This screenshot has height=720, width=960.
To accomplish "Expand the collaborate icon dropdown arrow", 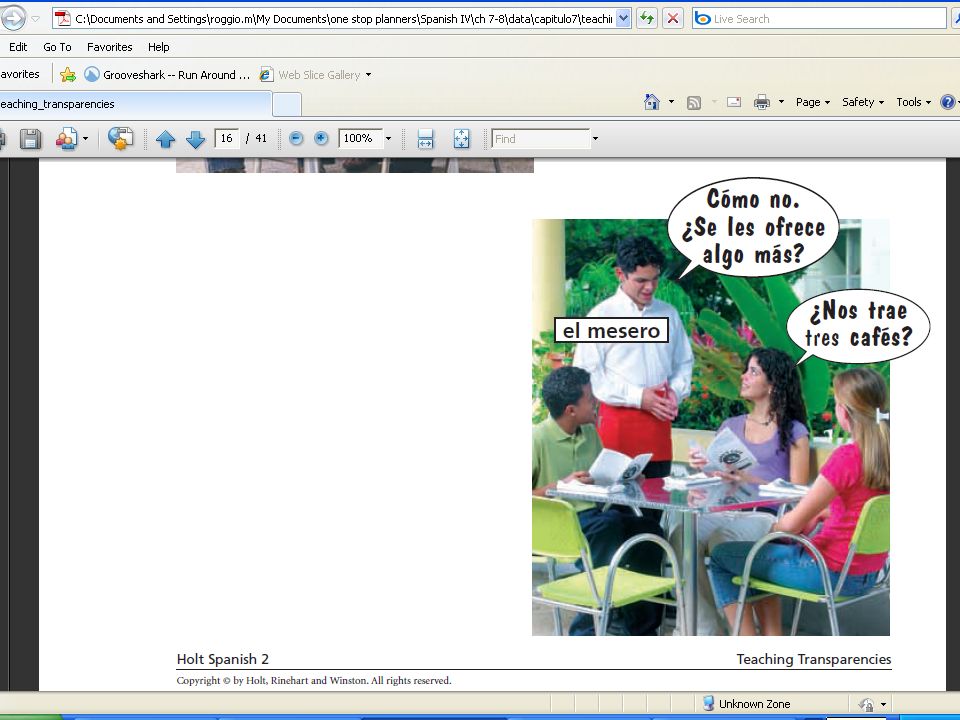I will [x=85, y=139].
